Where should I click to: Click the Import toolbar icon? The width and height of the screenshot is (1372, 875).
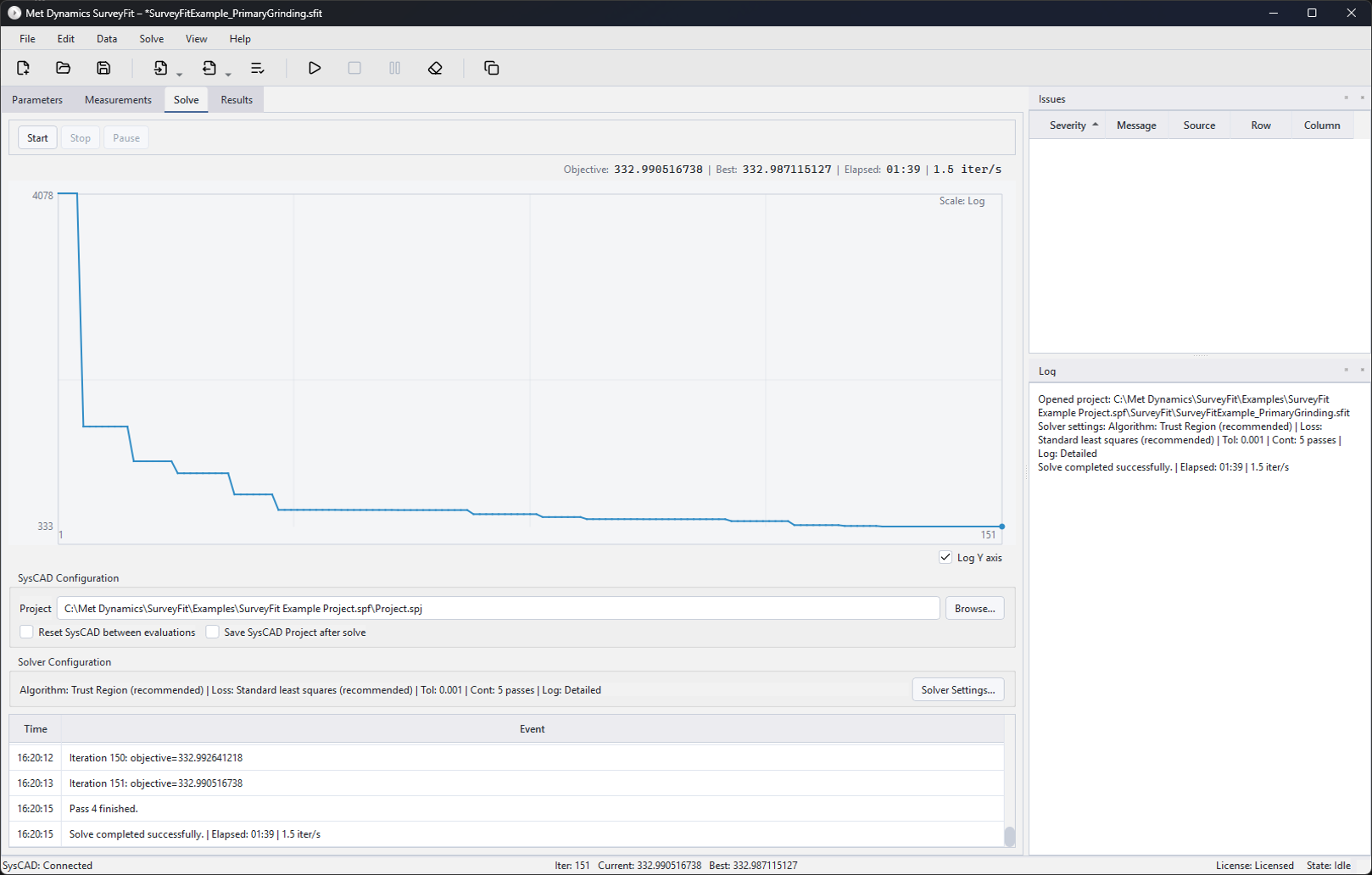tap(160, 68)
